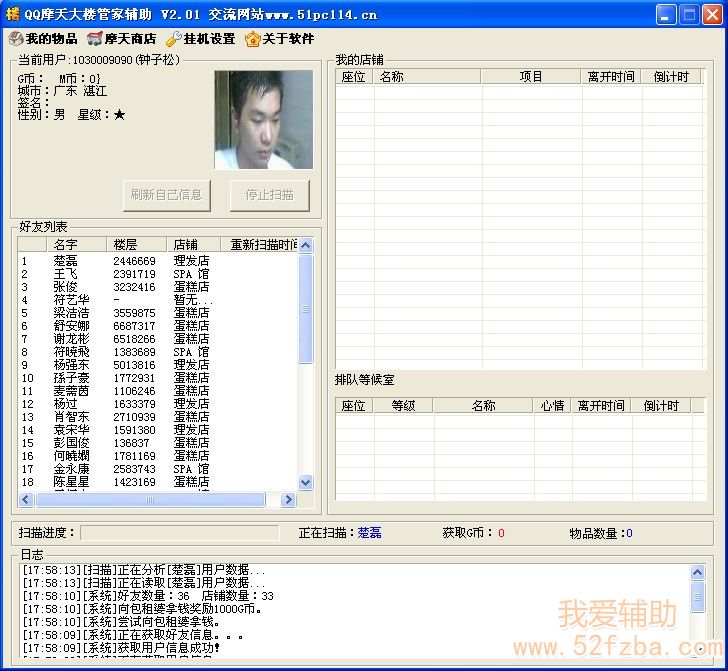Image resolution: width=728 pixels, height=671 pixels.
Task: Select friend row 舒安娜
Action: [158, 326]
